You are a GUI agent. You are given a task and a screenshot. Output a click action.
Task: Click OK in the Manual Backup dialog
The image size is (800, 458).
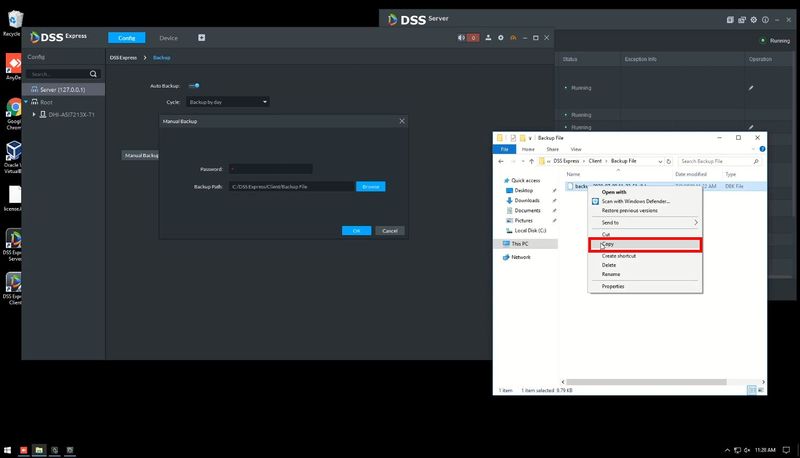[356, 231]
